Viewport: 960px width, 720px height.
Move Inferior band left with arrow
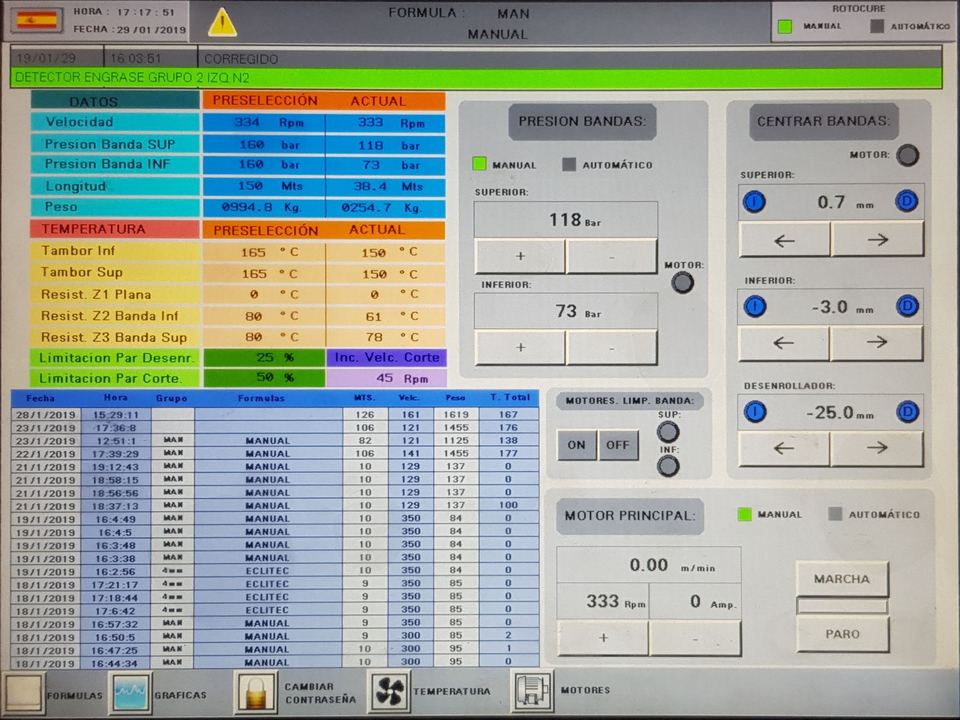(x=784, y=343)
